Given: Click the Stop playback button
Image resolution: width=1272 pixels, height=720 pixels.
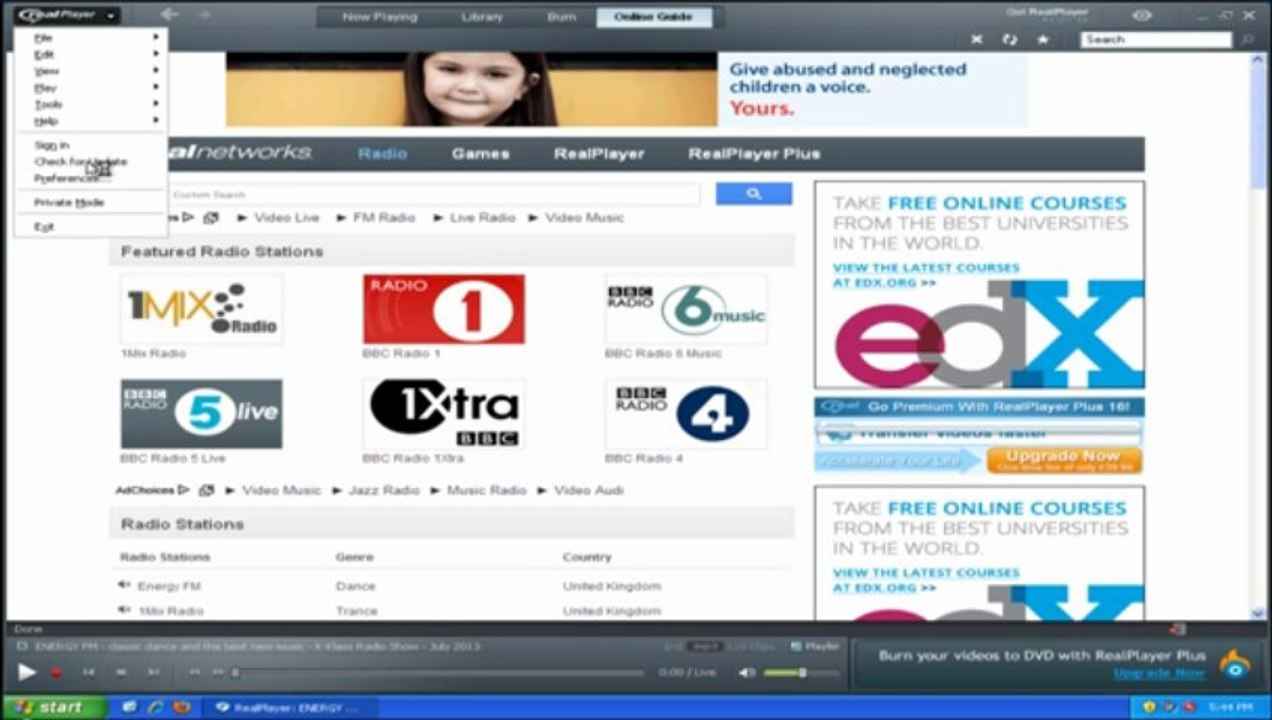Looking at the screenshot, I should tap(121, 673).
